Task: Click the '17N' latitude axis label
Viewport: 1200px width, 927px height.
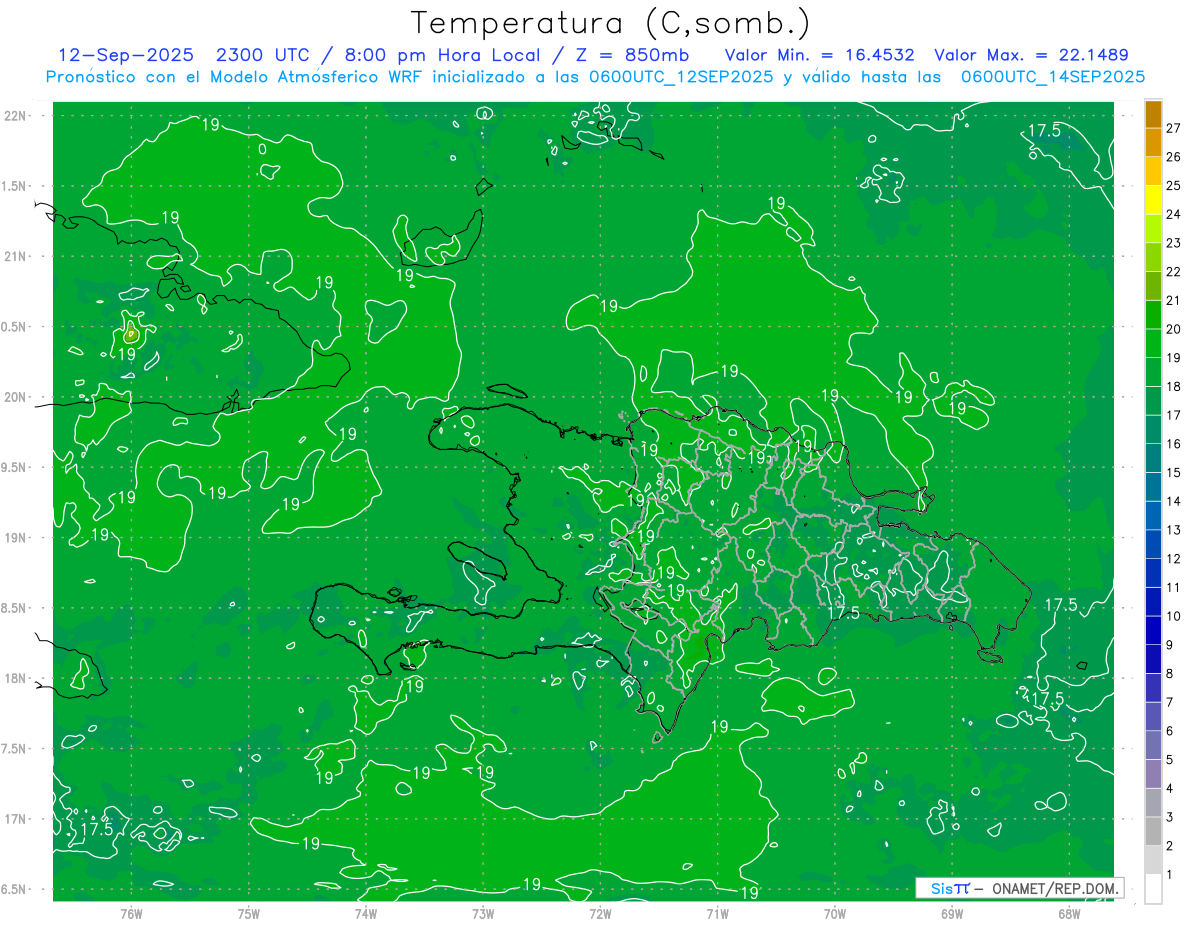Action: pyautogui.click(x=16, y=819)
